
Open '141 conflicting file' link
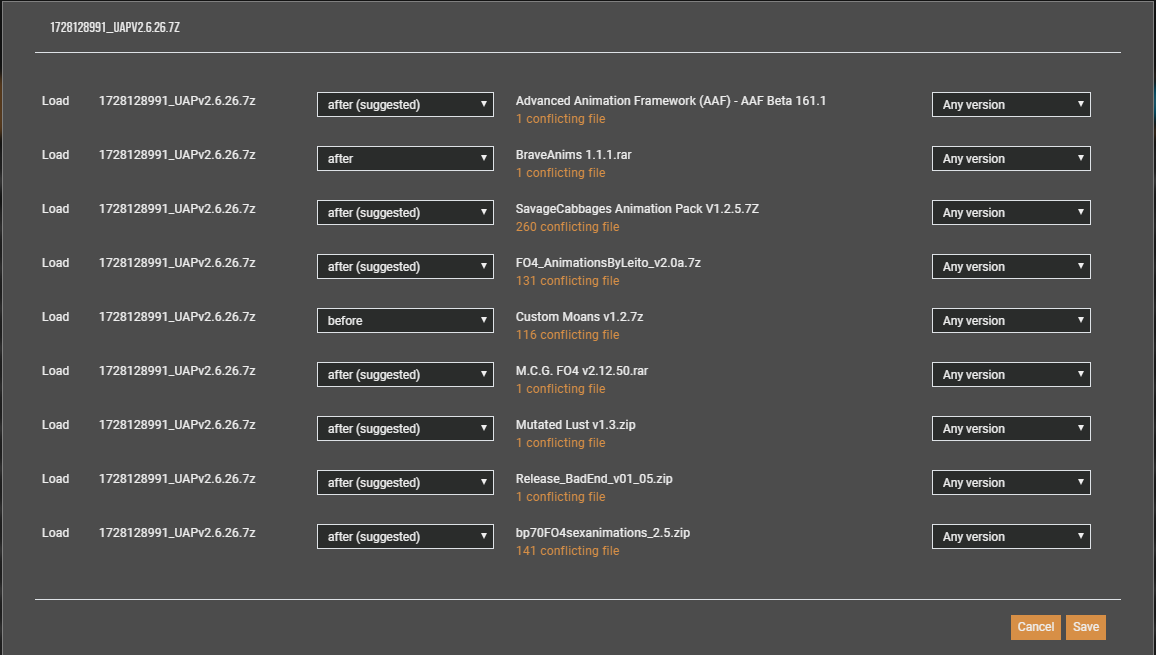pos(567,550)
